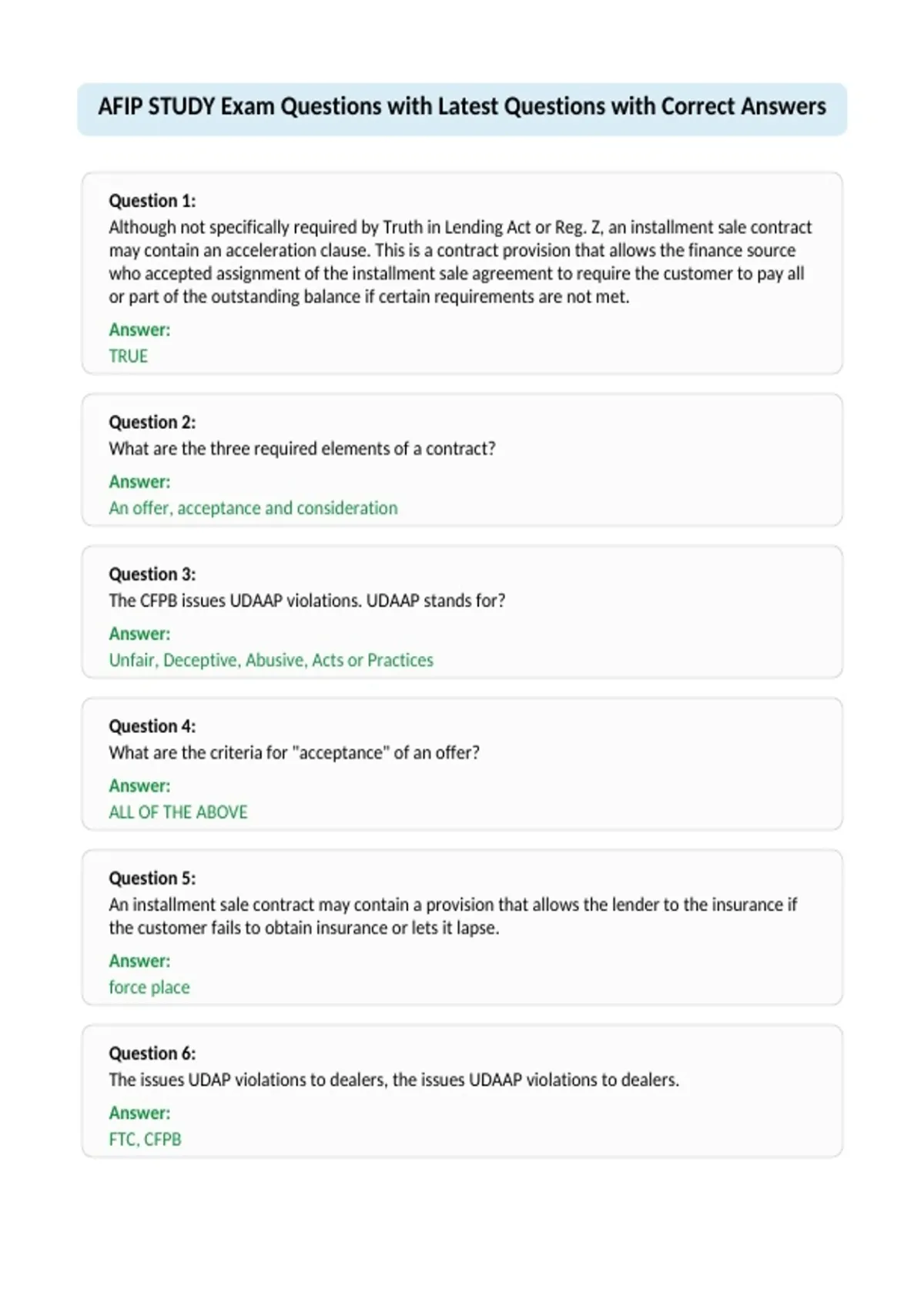Click the acceleration clause paragraph in Question 1
This screenshot has height=1309, width=924.
[x=460, y=262]
